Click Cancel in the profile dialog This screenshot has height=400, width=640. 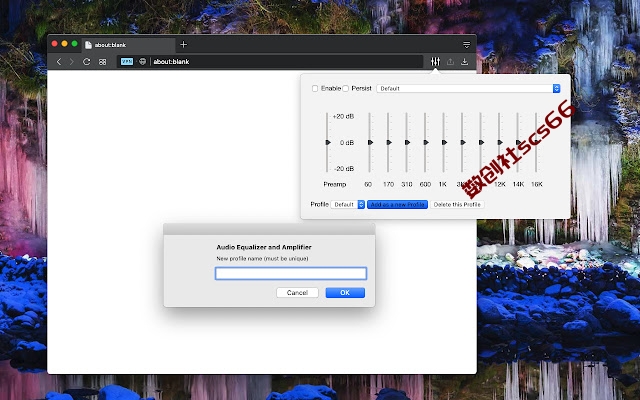coord(297,293)
